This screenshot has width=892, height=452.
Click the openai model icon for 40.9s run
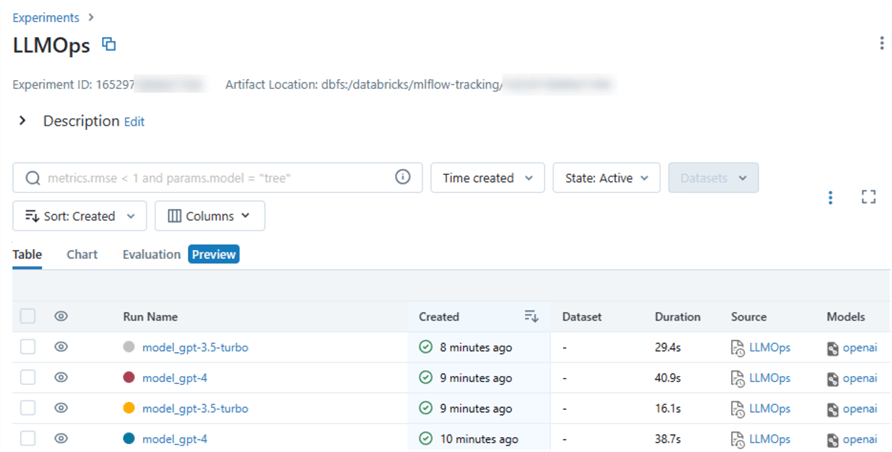click(833, 379)
